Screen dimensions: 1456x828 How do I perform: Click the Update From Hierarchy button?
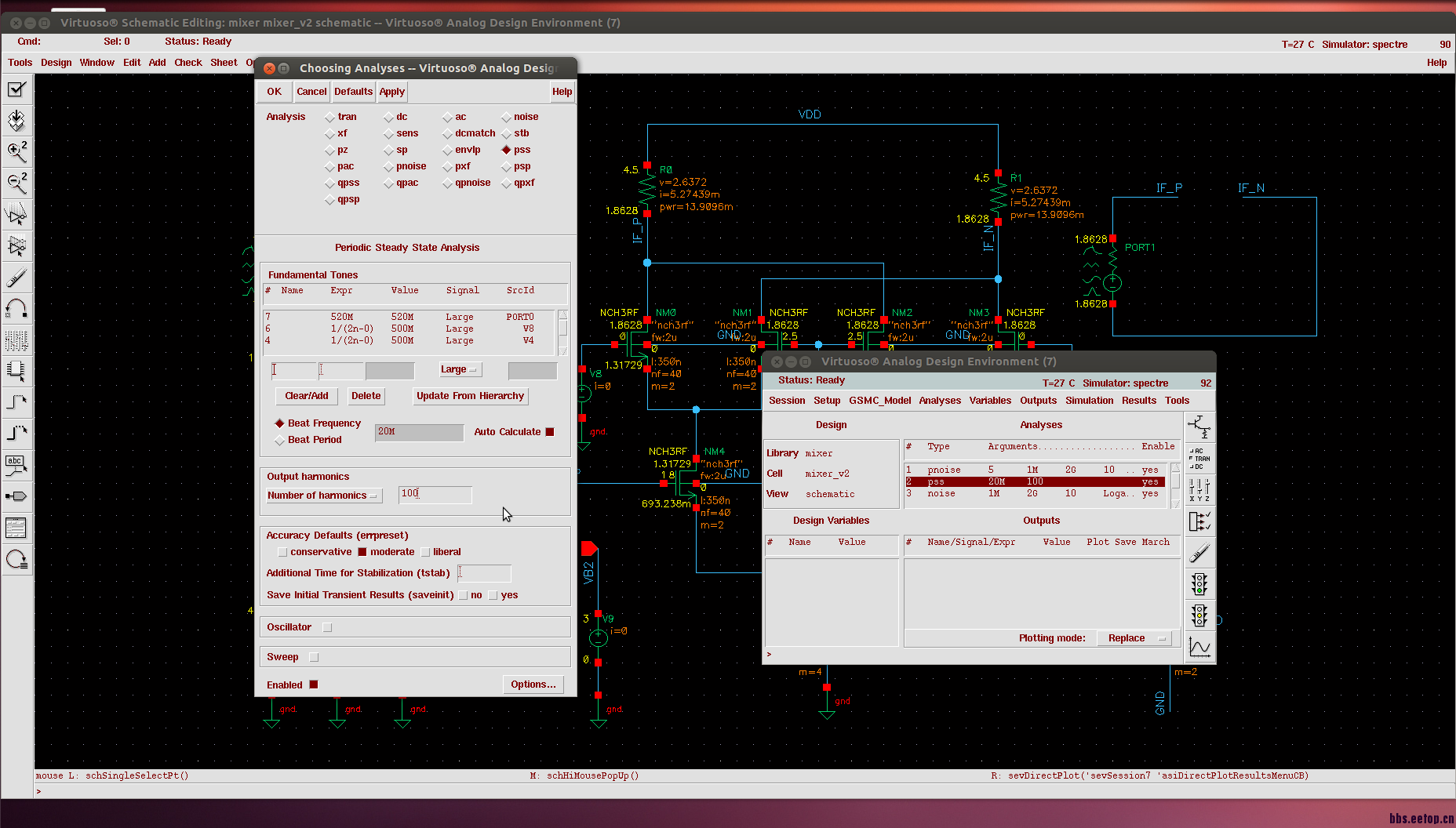[470, 396]
